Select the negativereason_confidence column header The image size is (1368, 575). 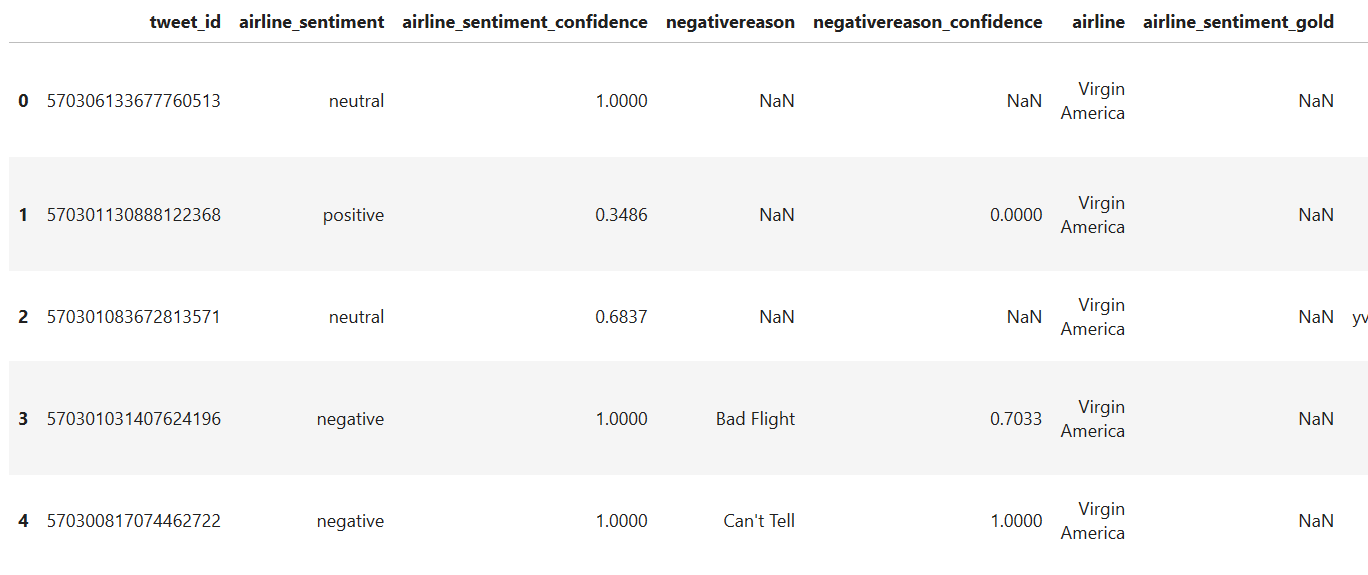tap(928, 22)
